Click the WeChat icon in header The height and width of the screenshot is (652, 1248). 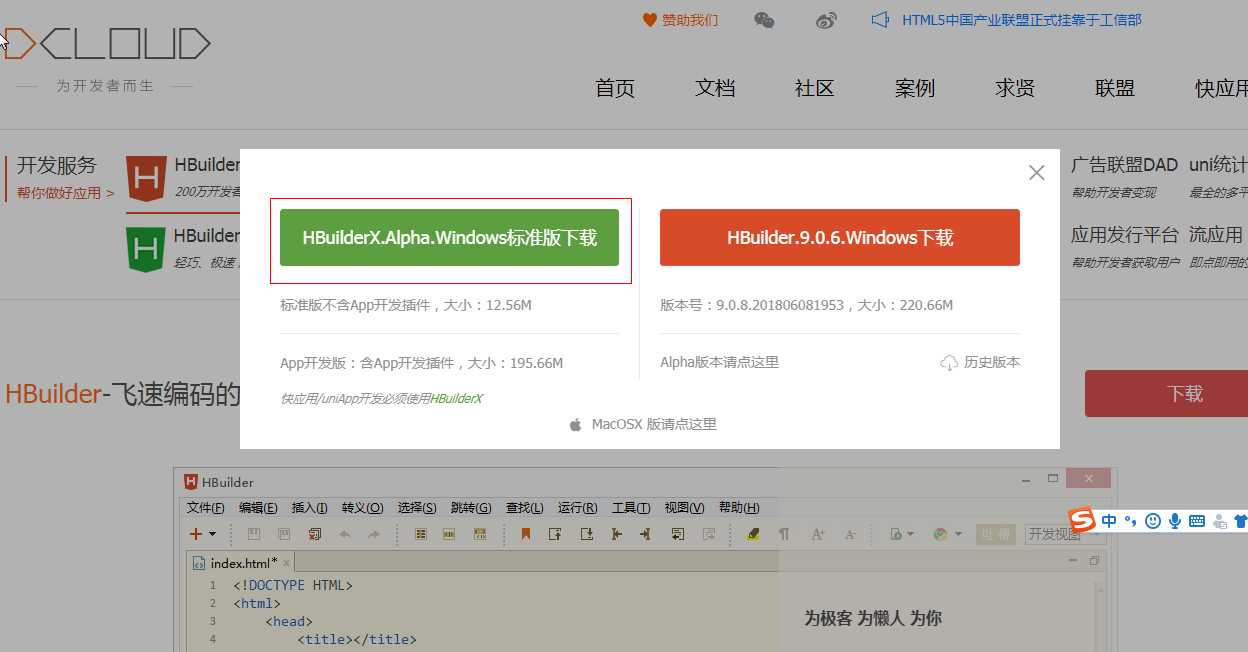(x=764, y=20)
